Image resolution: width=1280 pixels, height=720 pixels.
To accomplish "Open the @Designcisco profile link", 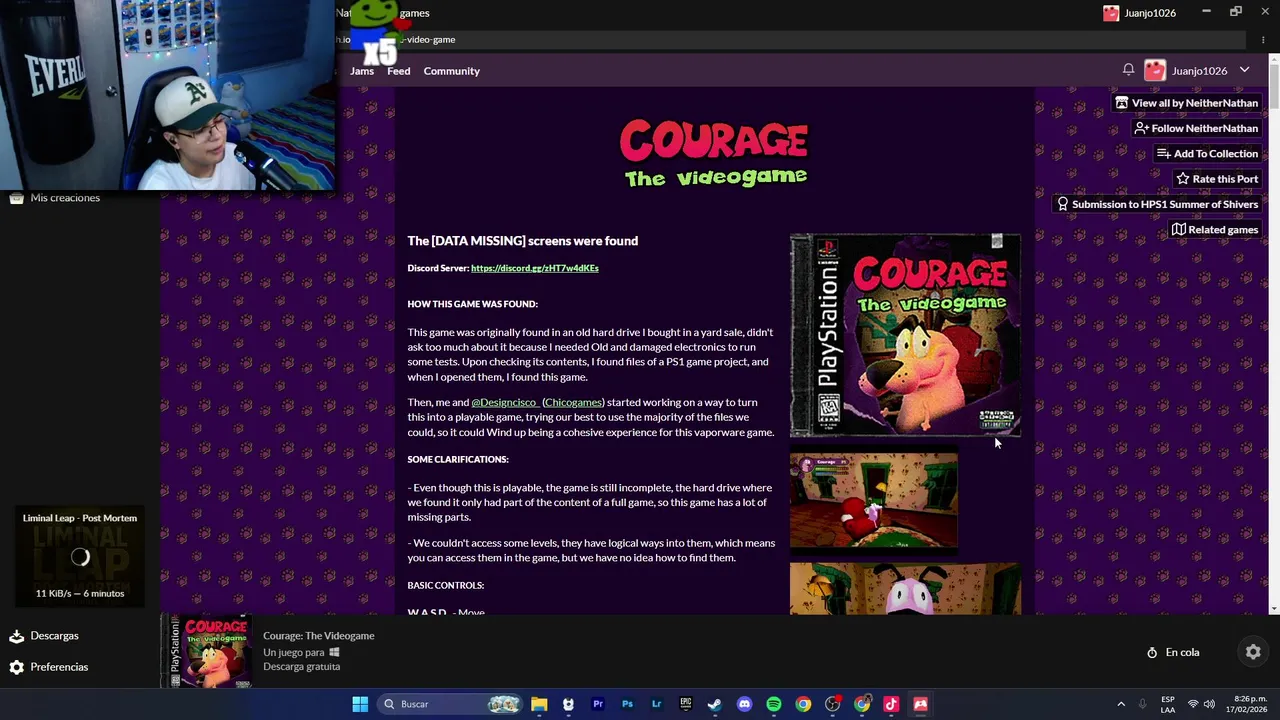I will coord(504,402).
